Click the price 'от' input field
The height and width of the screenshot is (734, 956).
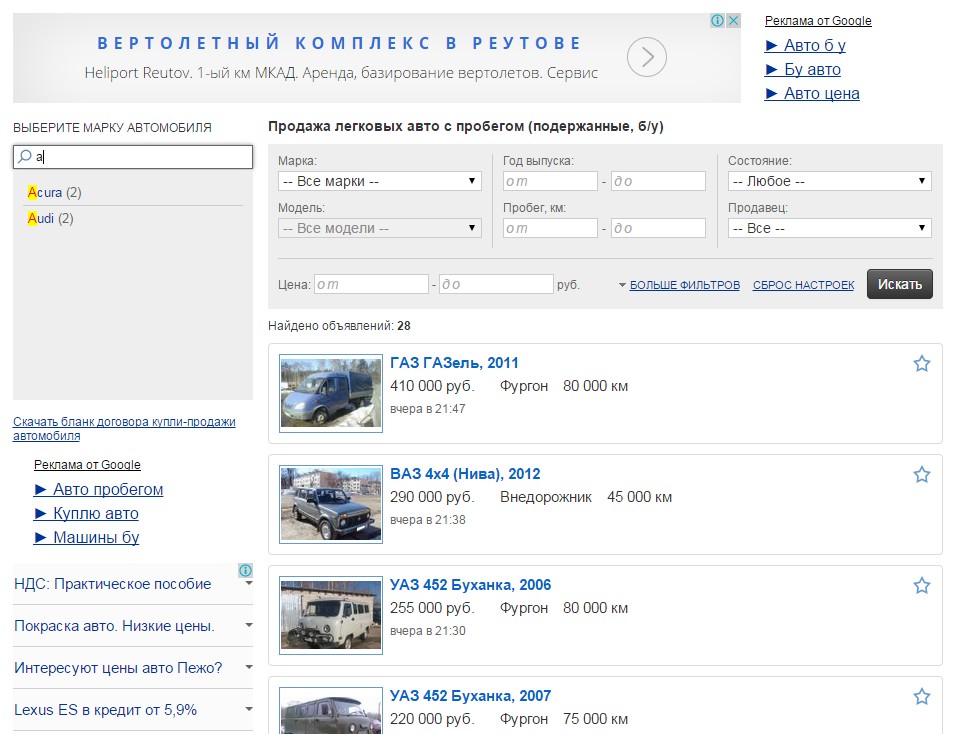click(371, 284)
